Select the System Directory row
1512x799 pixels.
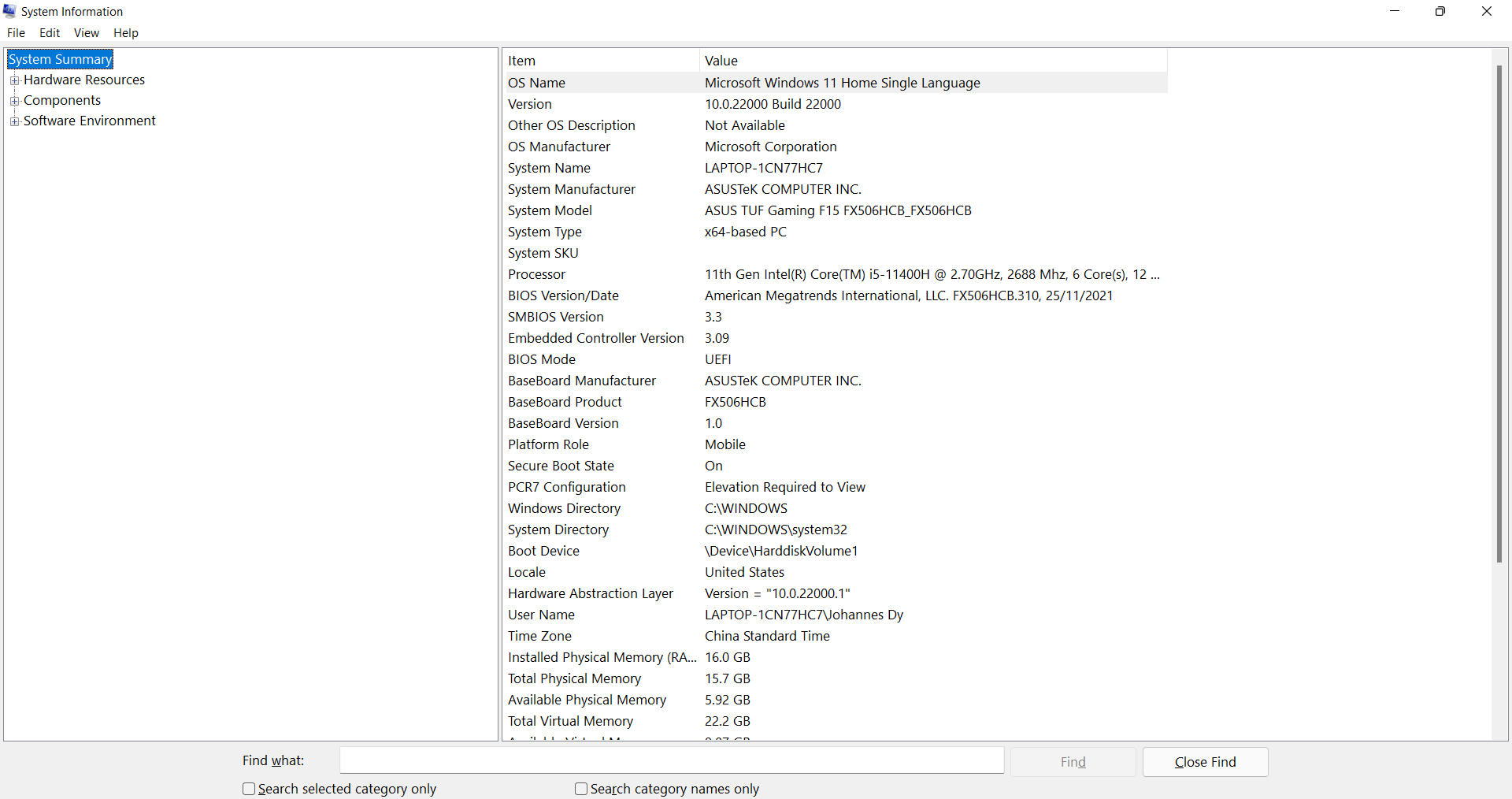[835, 530]
